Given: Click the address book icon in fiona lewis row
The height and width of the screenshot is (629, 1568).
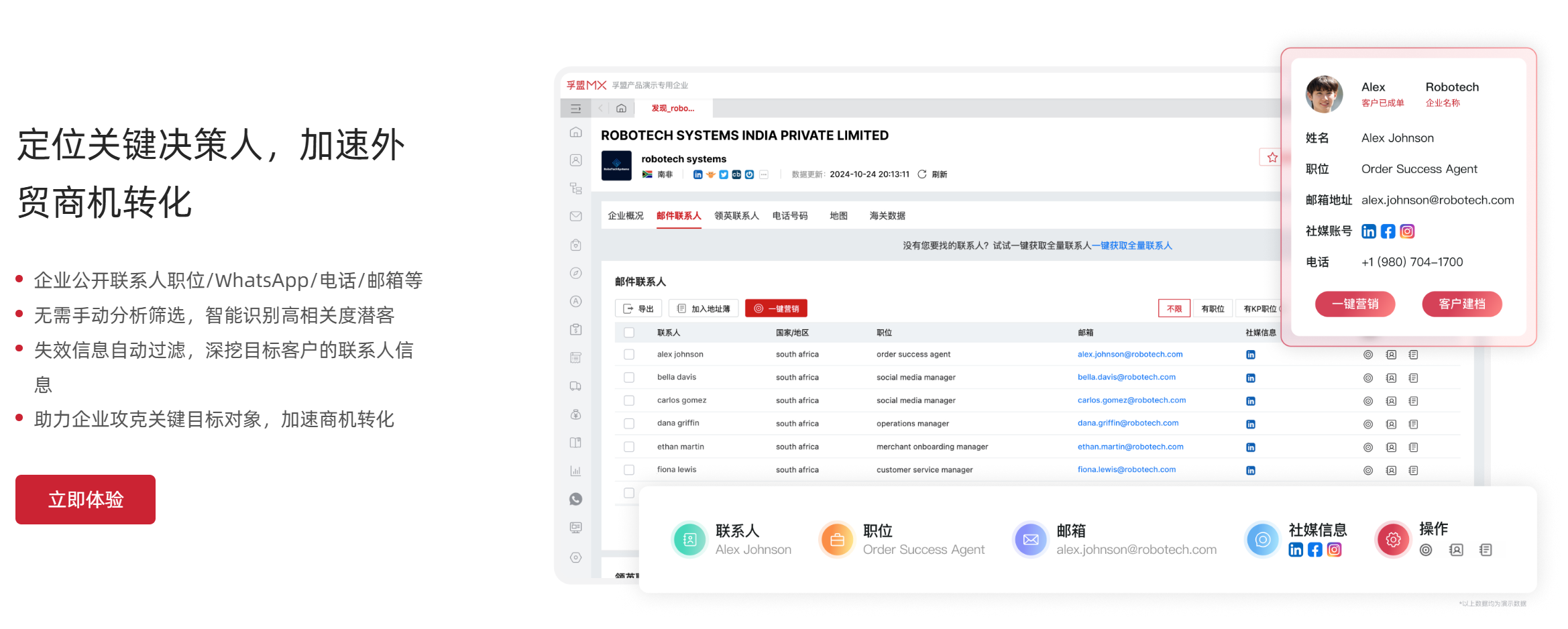Looking at the screenshot, I should [x=1391, y=471].
